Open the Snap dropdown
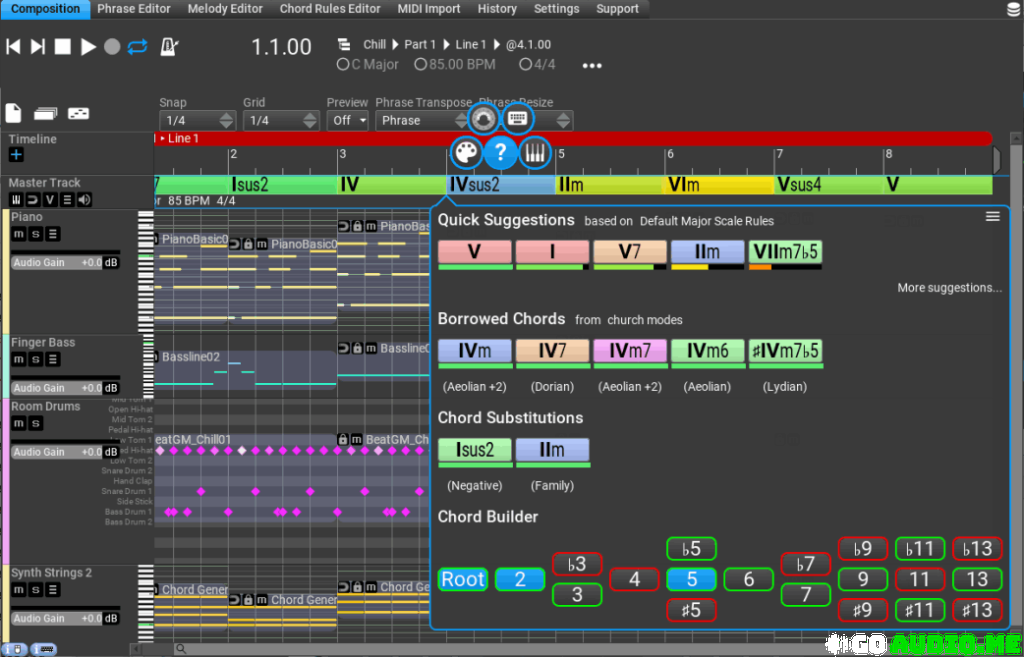Viewport: 1024px width, 657px height. [197, 120]
